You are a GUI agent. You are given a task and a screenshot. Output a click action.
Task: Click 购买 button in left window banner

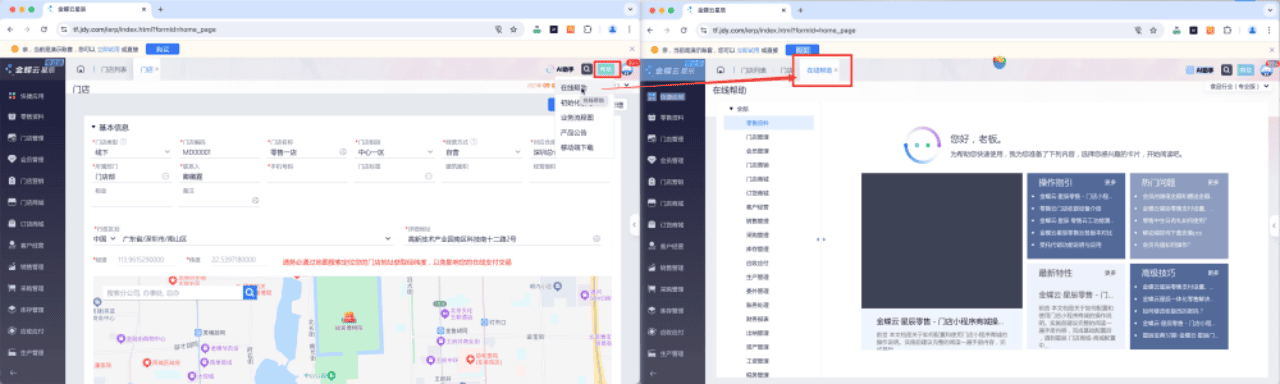coord(163,48)
